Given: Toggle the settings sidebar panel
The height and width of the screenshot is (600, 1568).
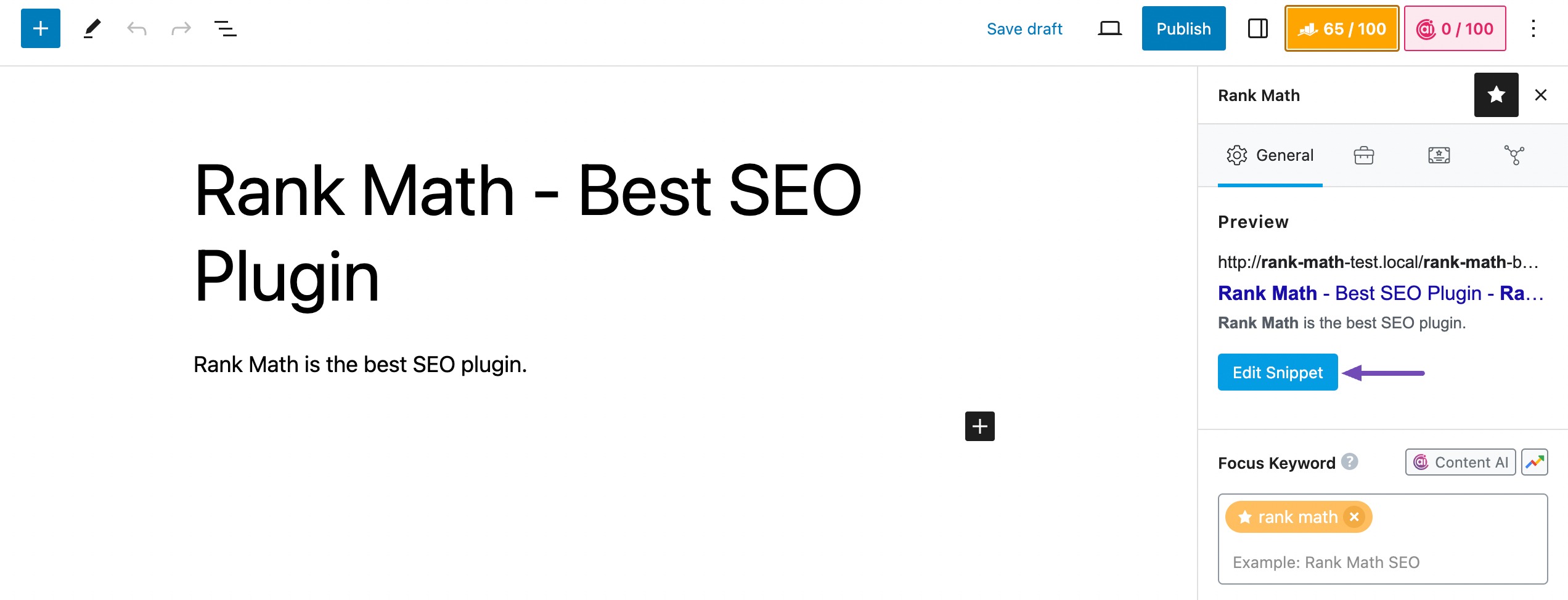Looking at the screenshot, I should pyautogui.click(x=1257, y=28).
